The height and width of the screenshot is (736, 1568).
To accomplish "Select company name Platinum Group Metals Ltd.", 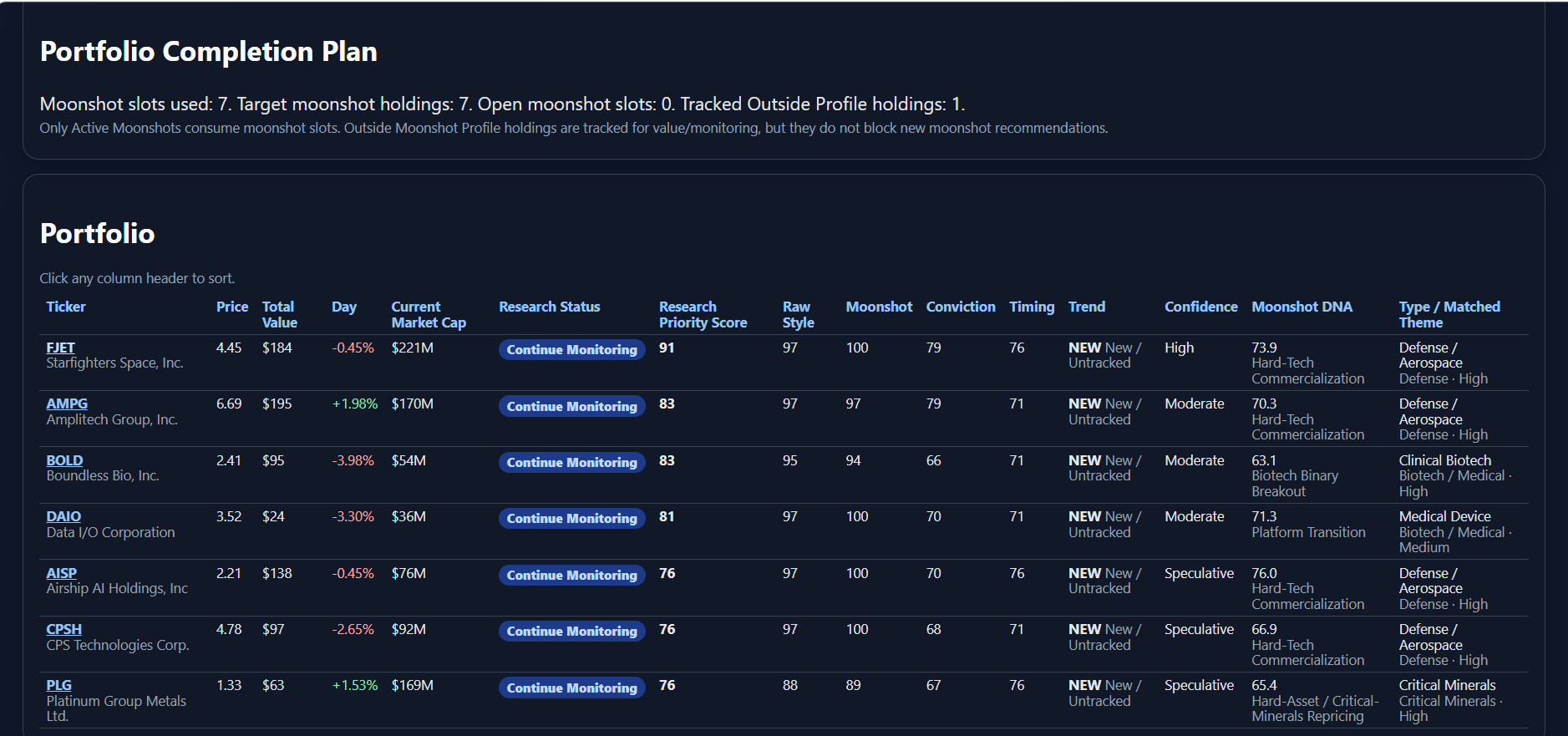I will tap(116, 708).
